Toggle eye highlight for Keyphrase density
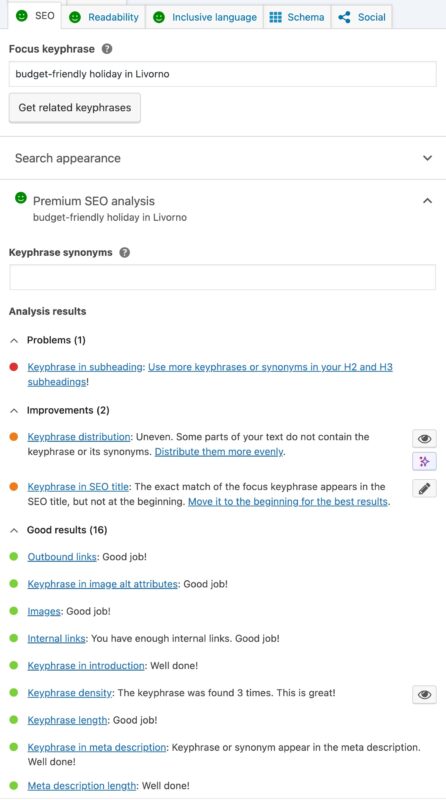Screen dimensions: 446x800 [x=424, y=694]
